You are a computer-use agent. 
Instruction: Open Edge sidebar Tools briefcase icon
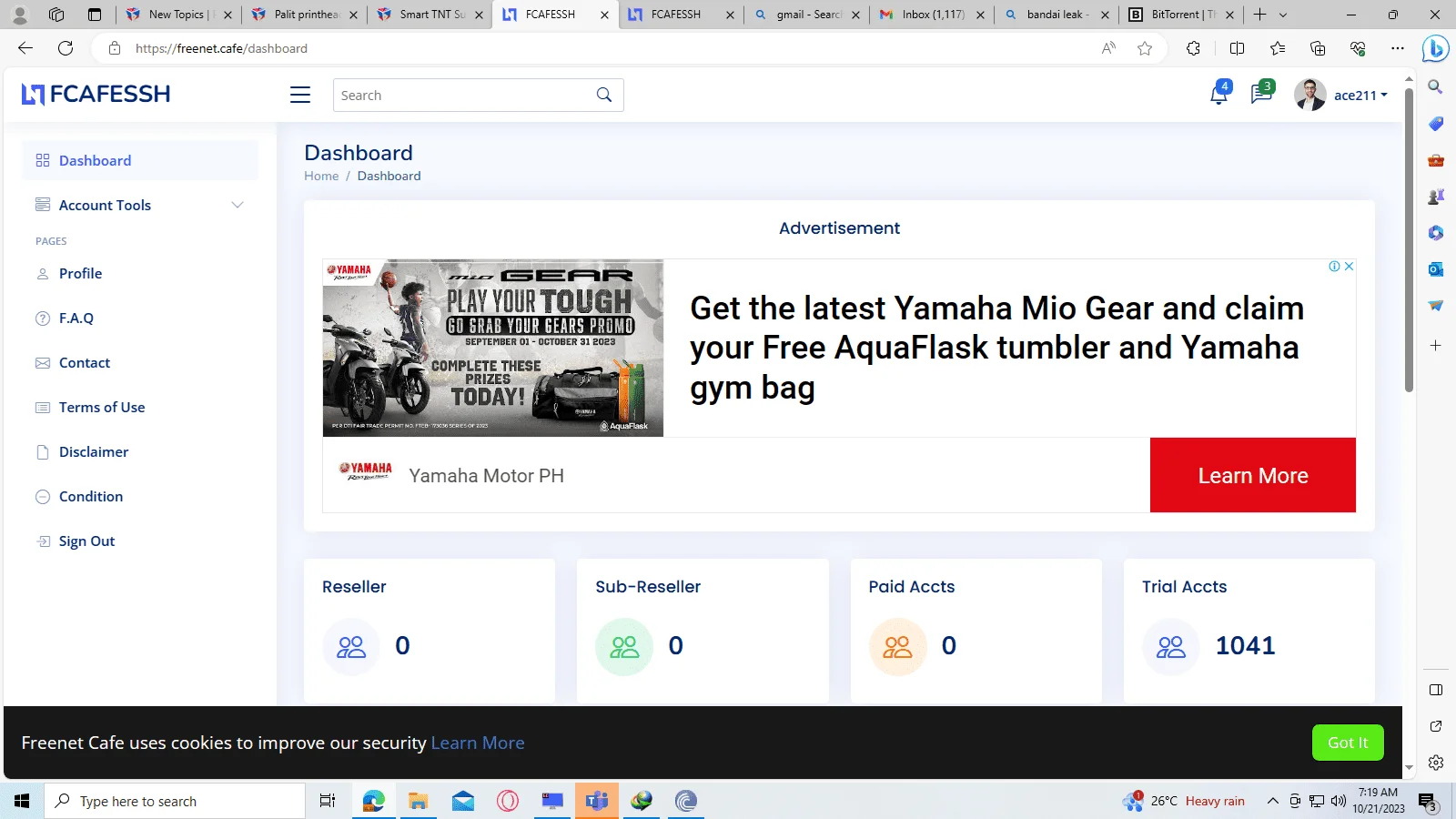pos(1435,160)
